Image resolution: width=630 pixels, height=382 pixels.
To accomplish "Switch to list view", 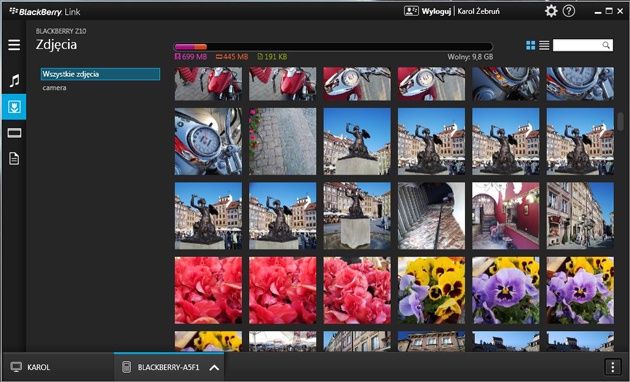I will (544, 45).
